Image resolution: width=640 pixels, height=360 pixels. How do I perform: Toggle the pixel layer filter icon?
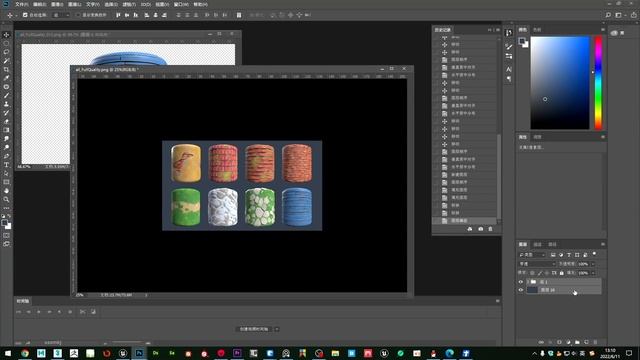pos(553,255)
